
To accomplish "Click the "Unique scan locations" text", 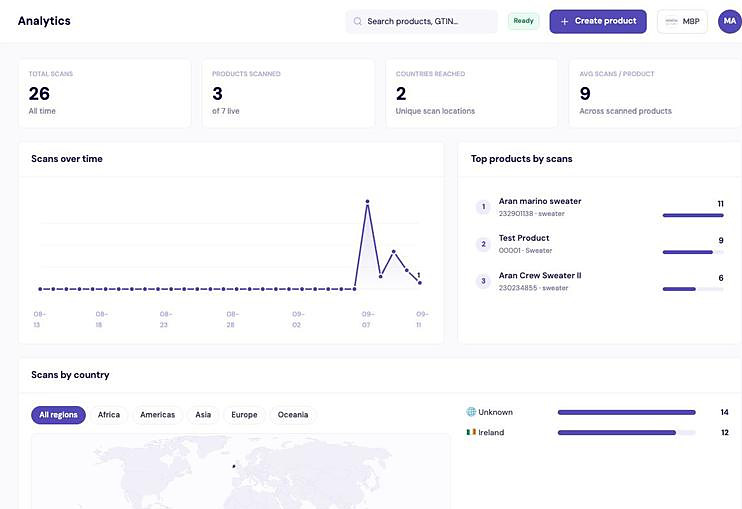I will [x=435, y=111].
